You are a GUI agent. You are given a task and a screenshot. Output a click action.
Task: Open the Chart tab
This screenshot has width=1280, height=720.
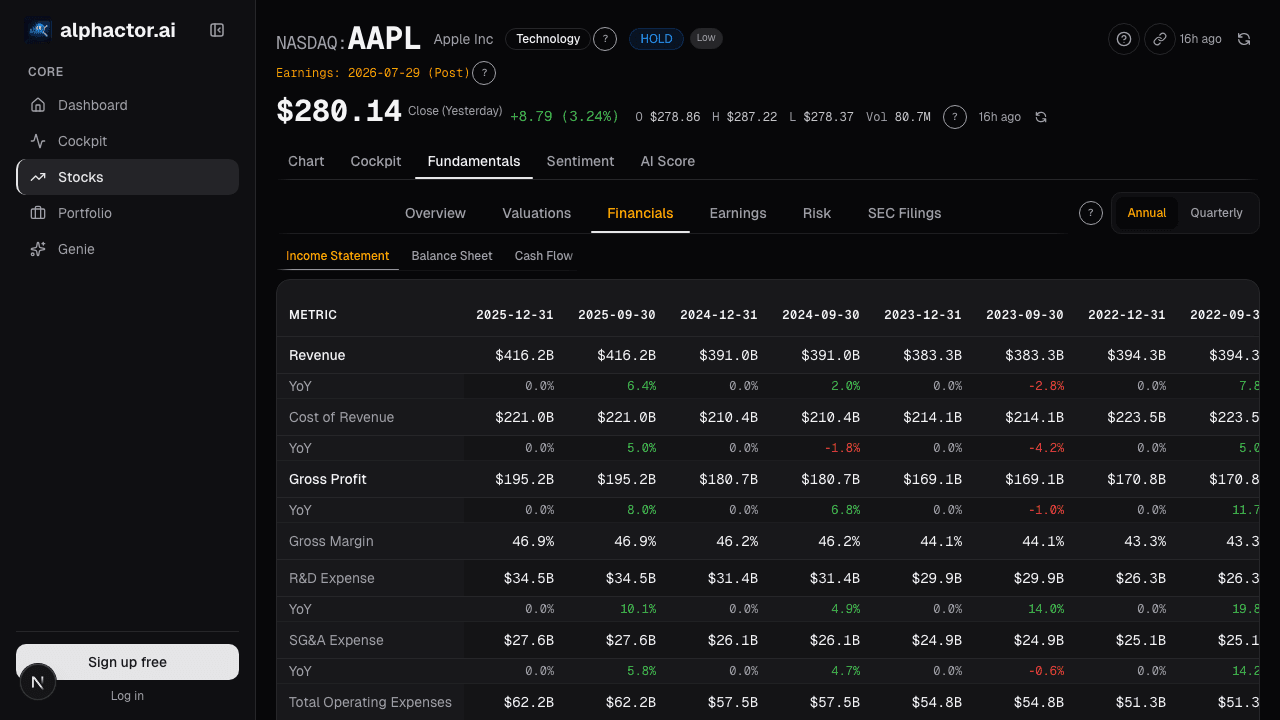click(306, 161)
